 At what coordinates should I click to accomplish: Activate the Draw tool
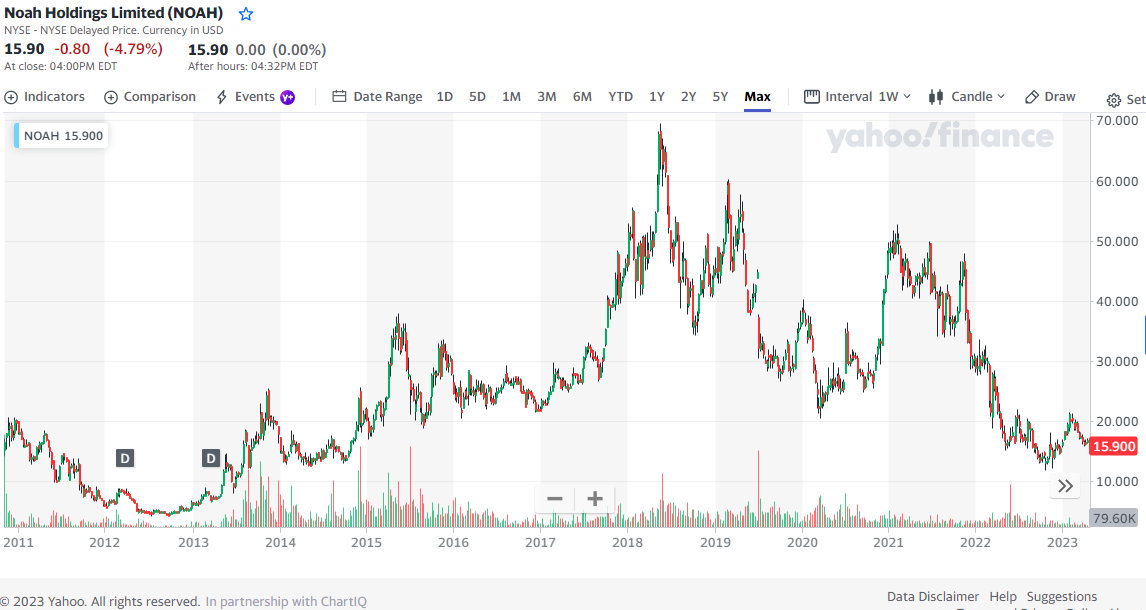(x=1050, y=96)
